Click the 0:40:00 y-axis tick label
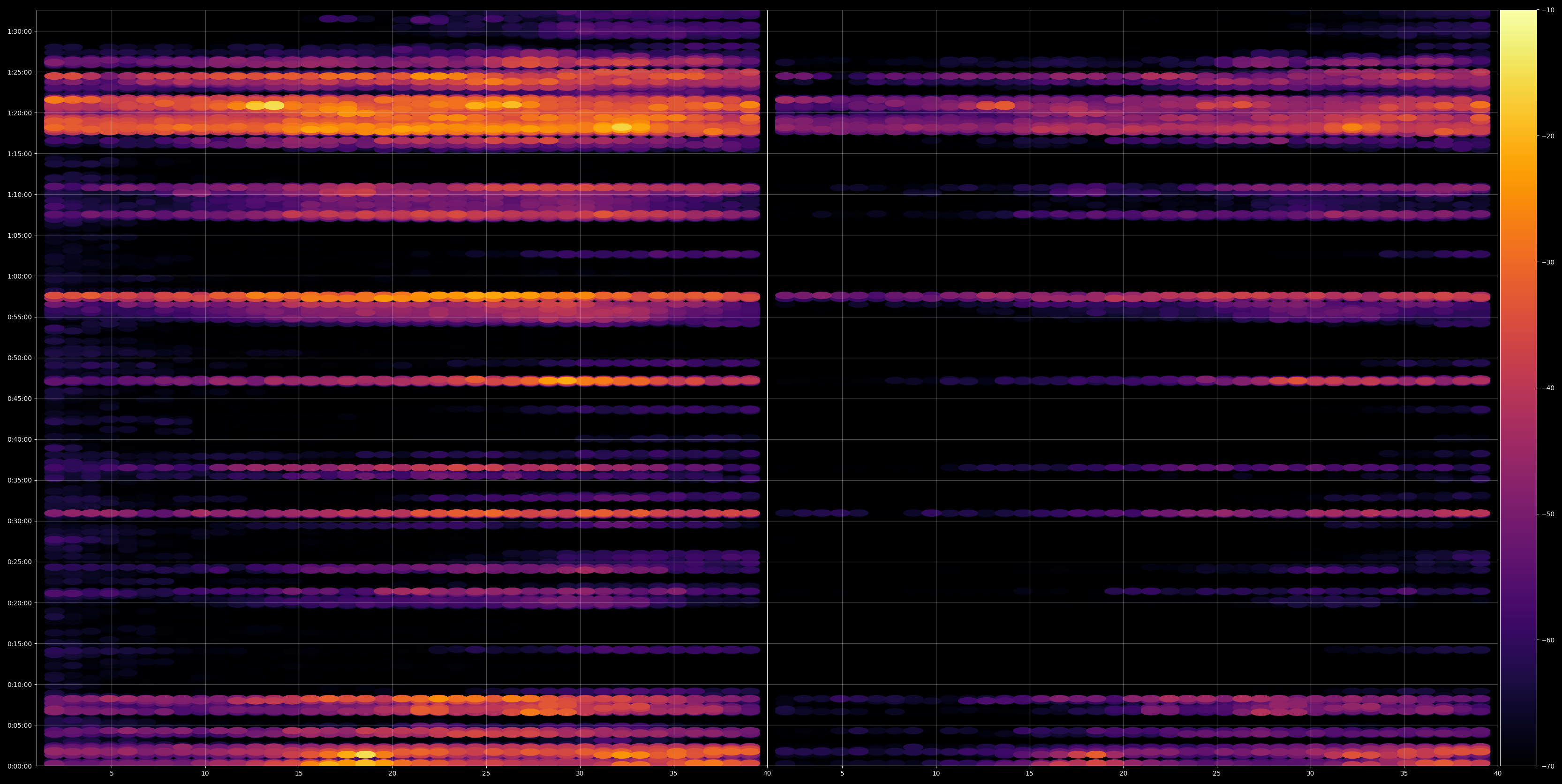The height and width of the screenshot is (784, 1562). [19, 440]
